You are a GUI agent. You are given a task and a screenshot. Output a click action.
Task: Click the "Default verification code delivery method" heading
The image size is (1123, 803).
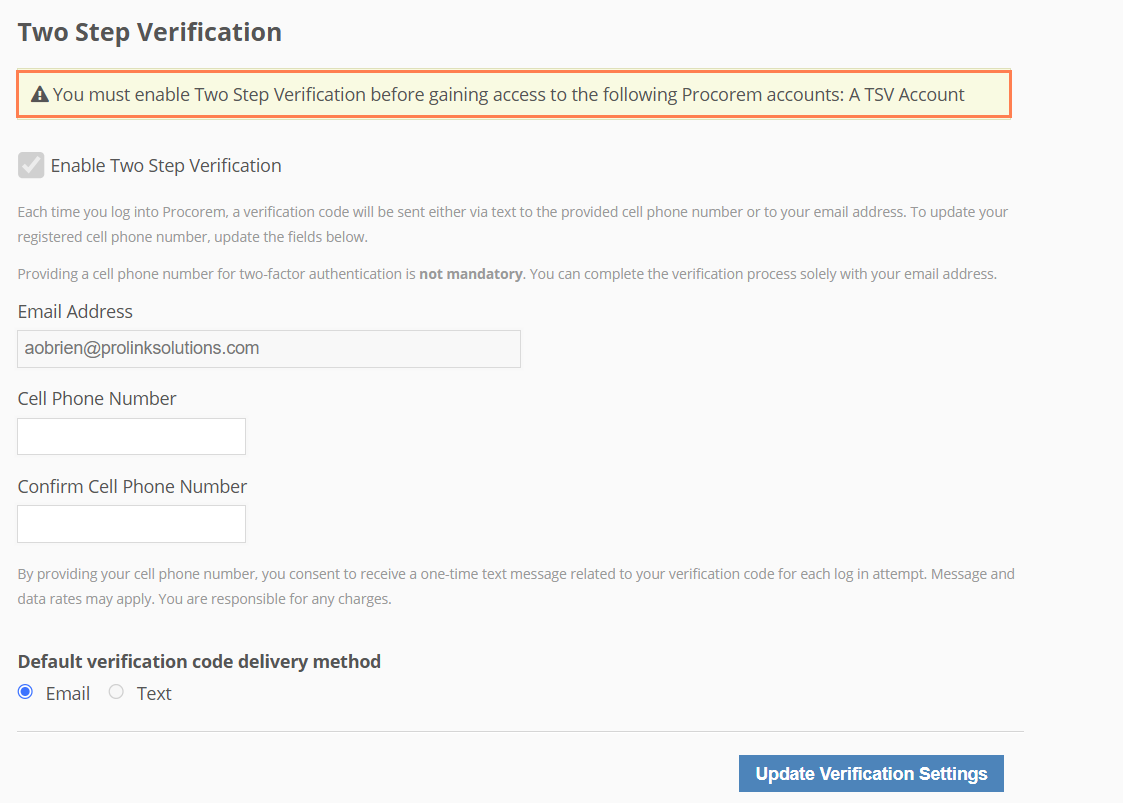pos(199,661)
